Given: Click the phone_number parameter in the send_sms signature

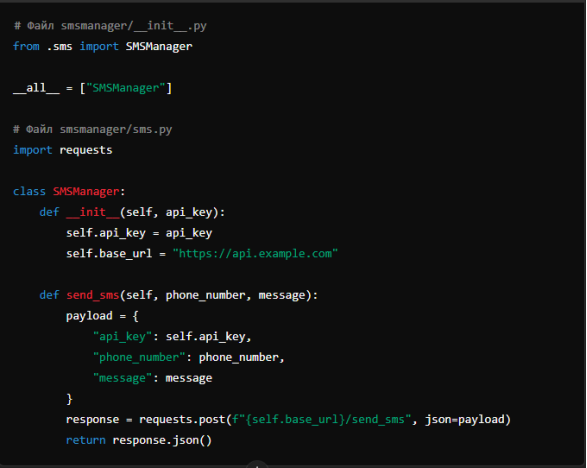Looking at the screenshot, I should (206, 295).
